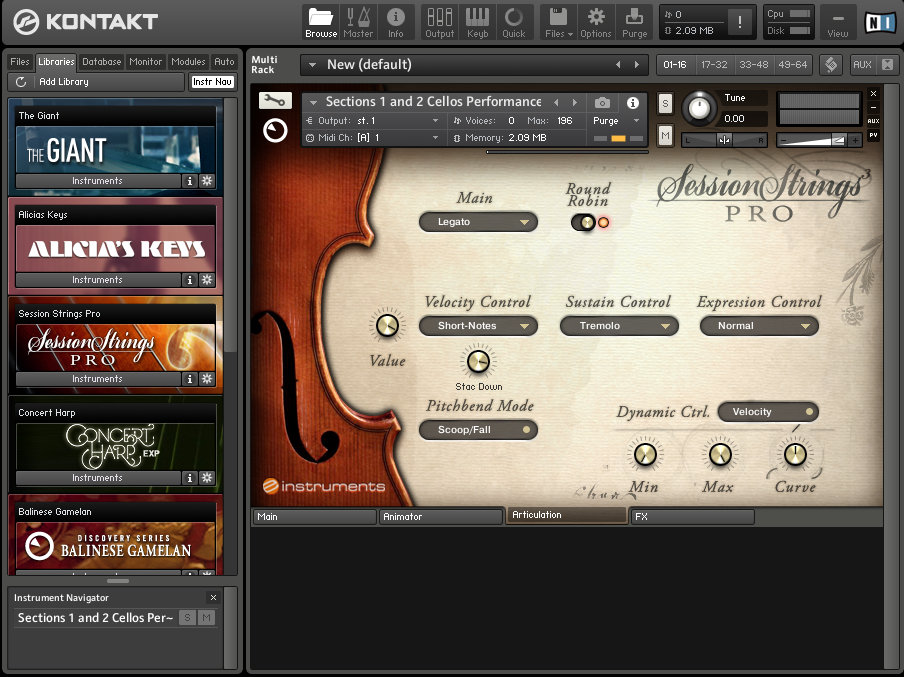Solo the instrument with S button
Image resolution: width=904 pixels, height=677 pixels.
click(x=665, y=104)
